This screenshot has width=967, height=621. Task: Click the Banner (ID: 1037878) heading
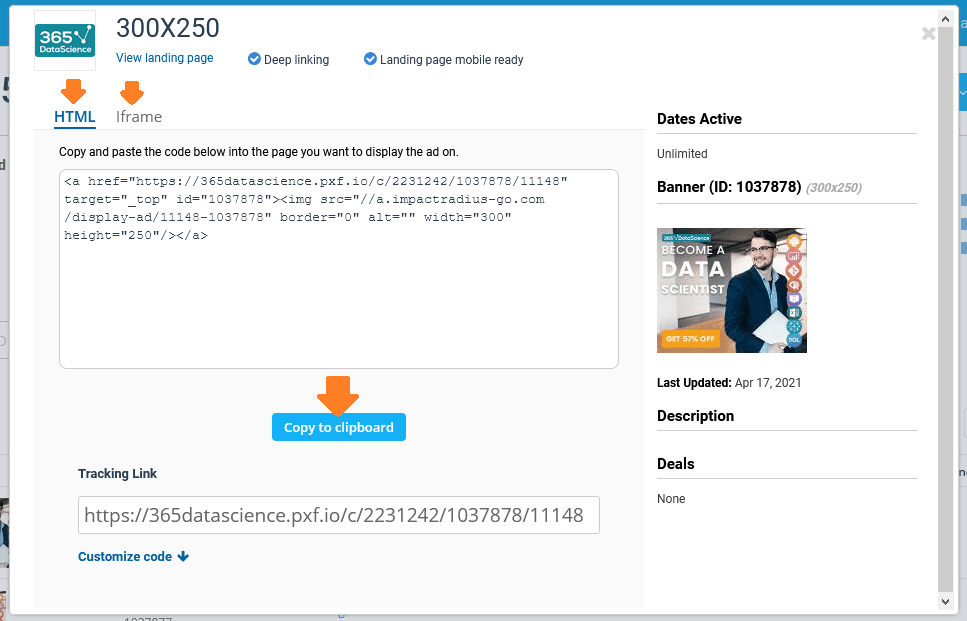click(729, 187)
